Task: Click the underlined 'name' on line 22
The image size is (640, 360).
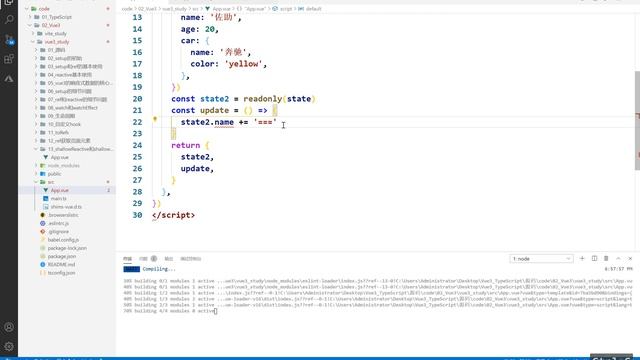Action: [224, 122]
